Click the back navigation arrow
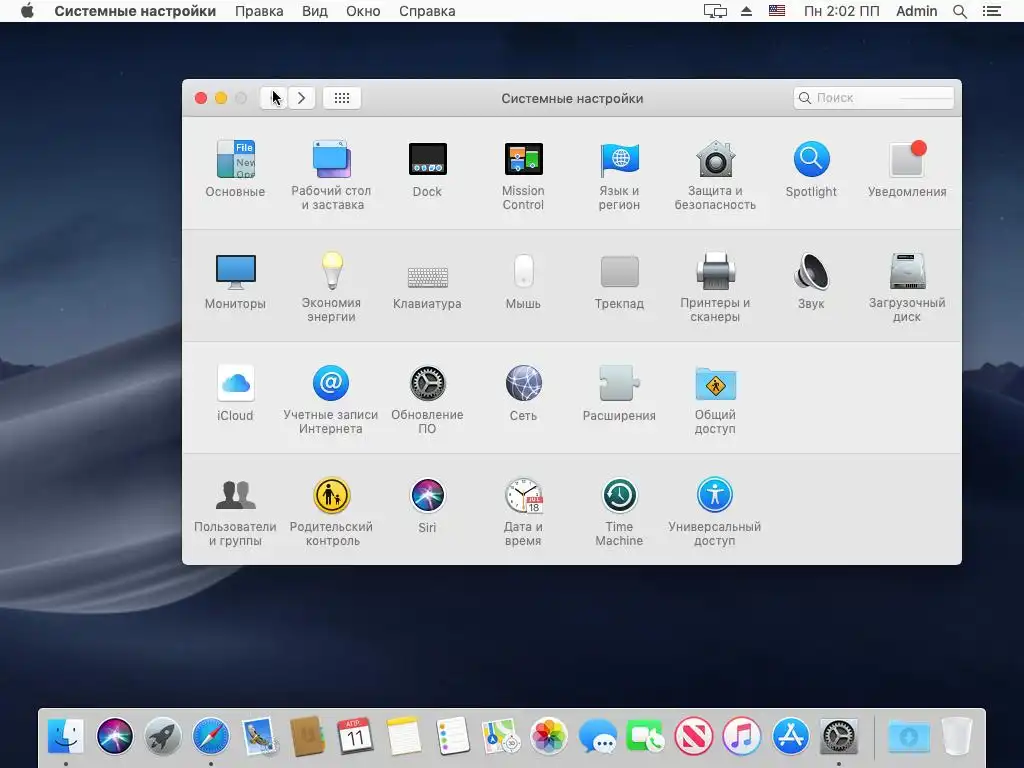This screenshot has height=768, width=1024. tap(274, 98)
